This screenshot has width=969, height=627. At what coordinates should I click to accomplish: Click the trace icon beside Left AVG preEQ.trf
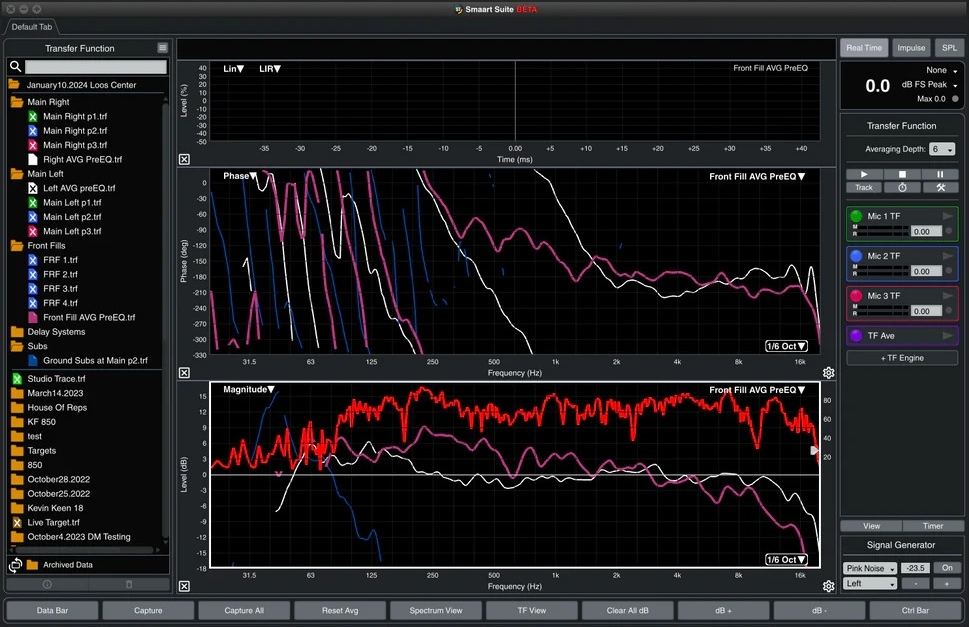tap(33, 188)
